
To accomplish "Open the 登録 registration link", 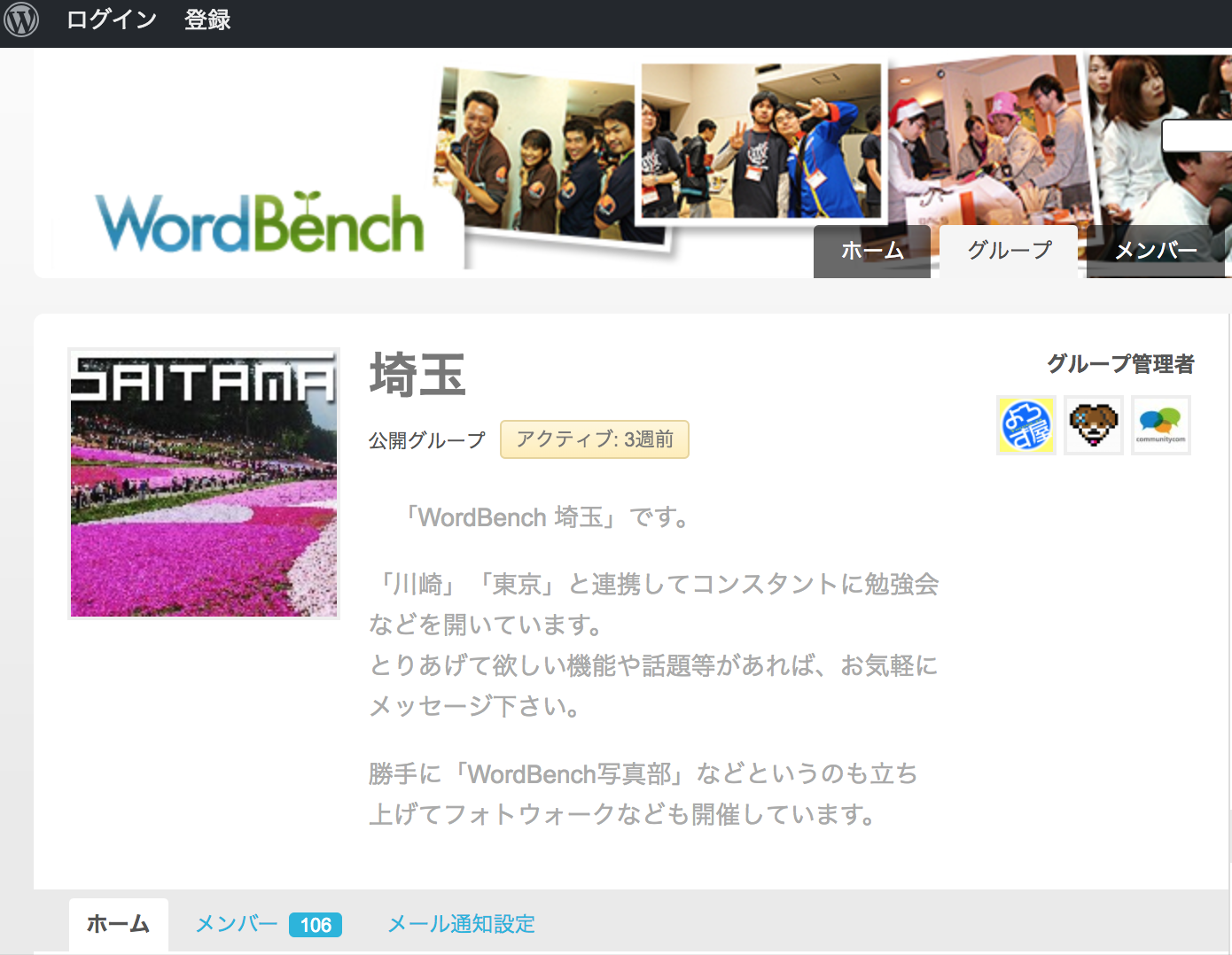I will [x=207, y=19].
